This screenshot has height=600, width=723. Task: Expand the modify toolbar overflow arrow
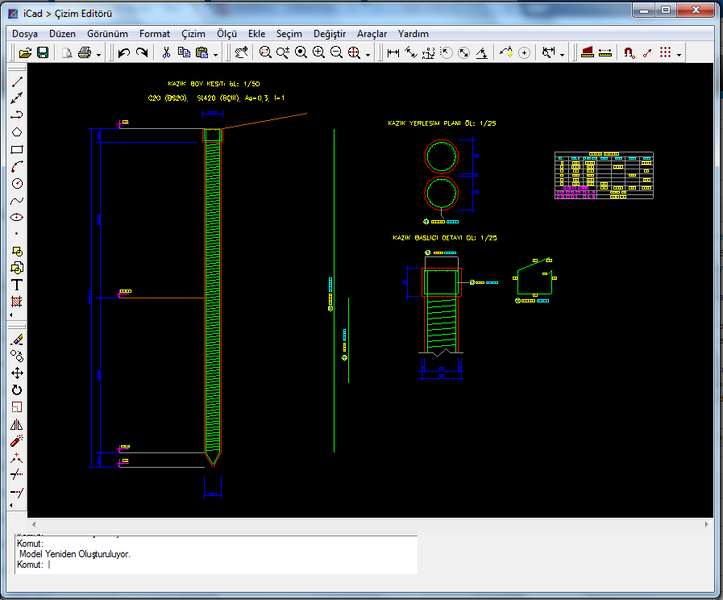coord(12,505)
